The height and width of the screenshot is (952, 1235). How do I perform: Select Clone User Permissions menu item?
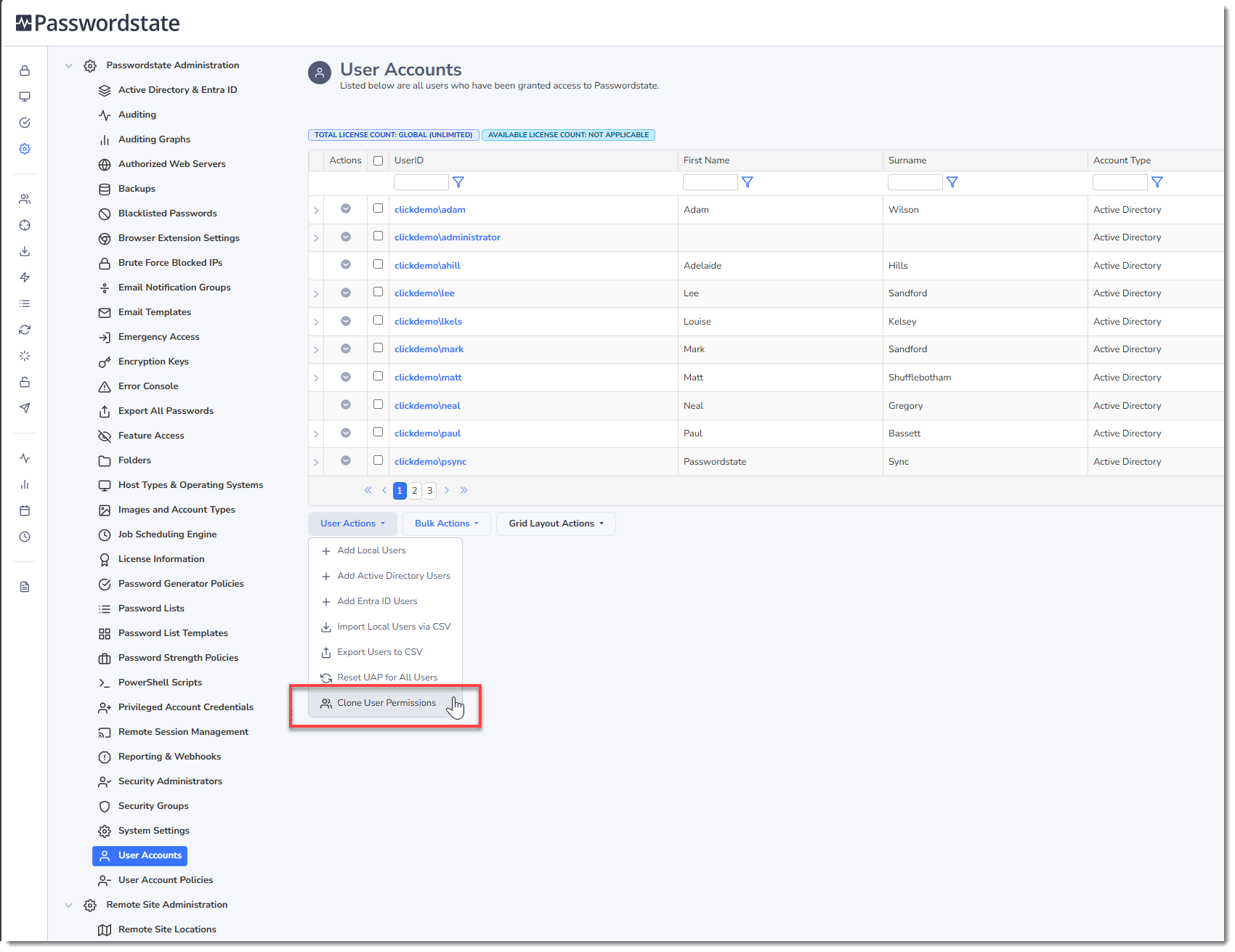click(385, 703)
